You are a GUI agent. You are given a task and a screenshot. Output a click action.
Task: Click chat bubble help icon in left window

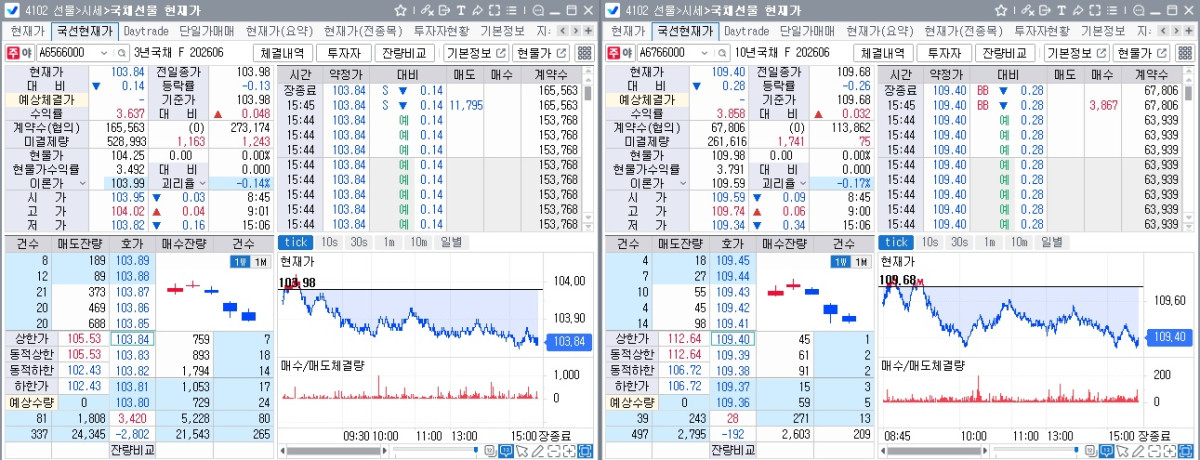[538, 10]
